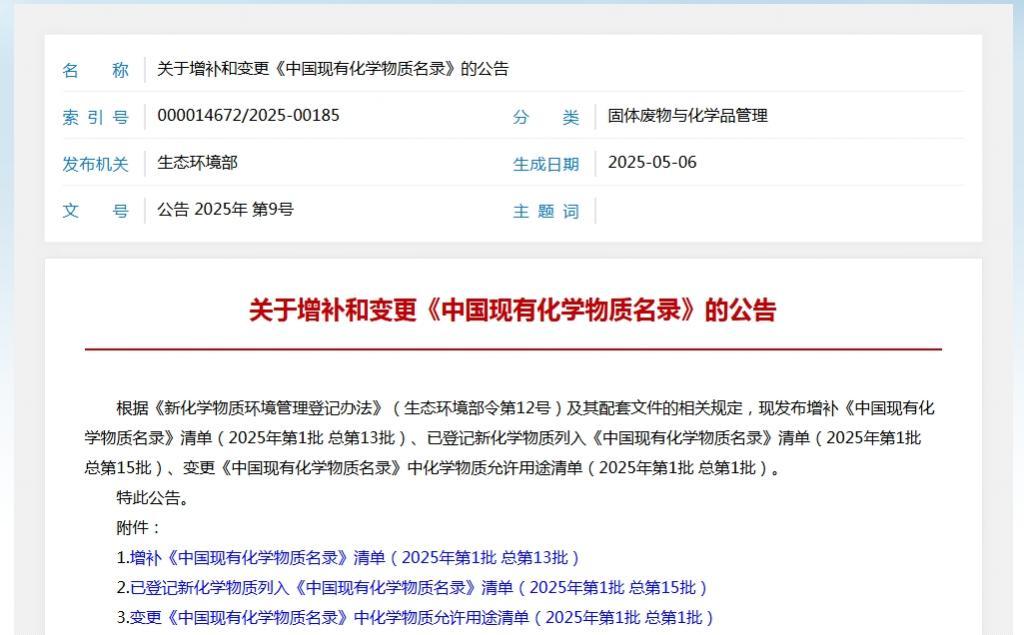This screenshot has width=1024, height=635.
Task: Click the 附件： label
Action: [x=138, y=527]
